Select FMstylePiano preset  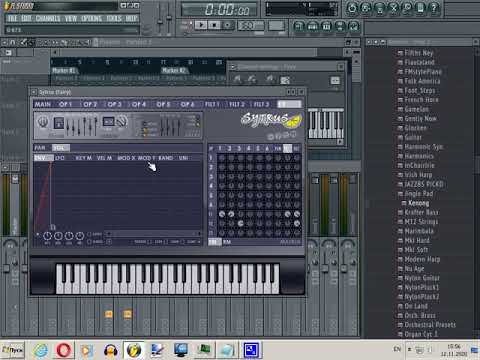point(423,72)
